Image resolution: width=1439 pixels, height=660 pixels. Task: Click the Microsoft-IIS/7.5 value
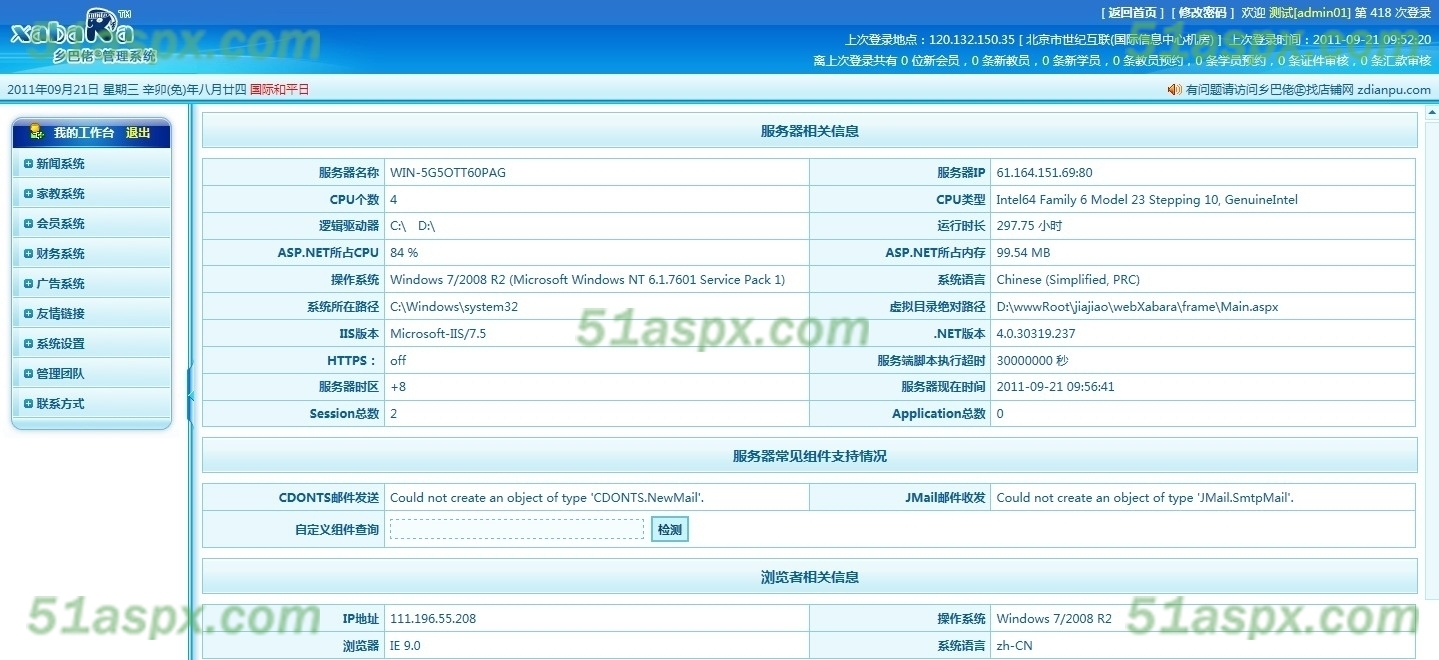[x=438, y=334]
